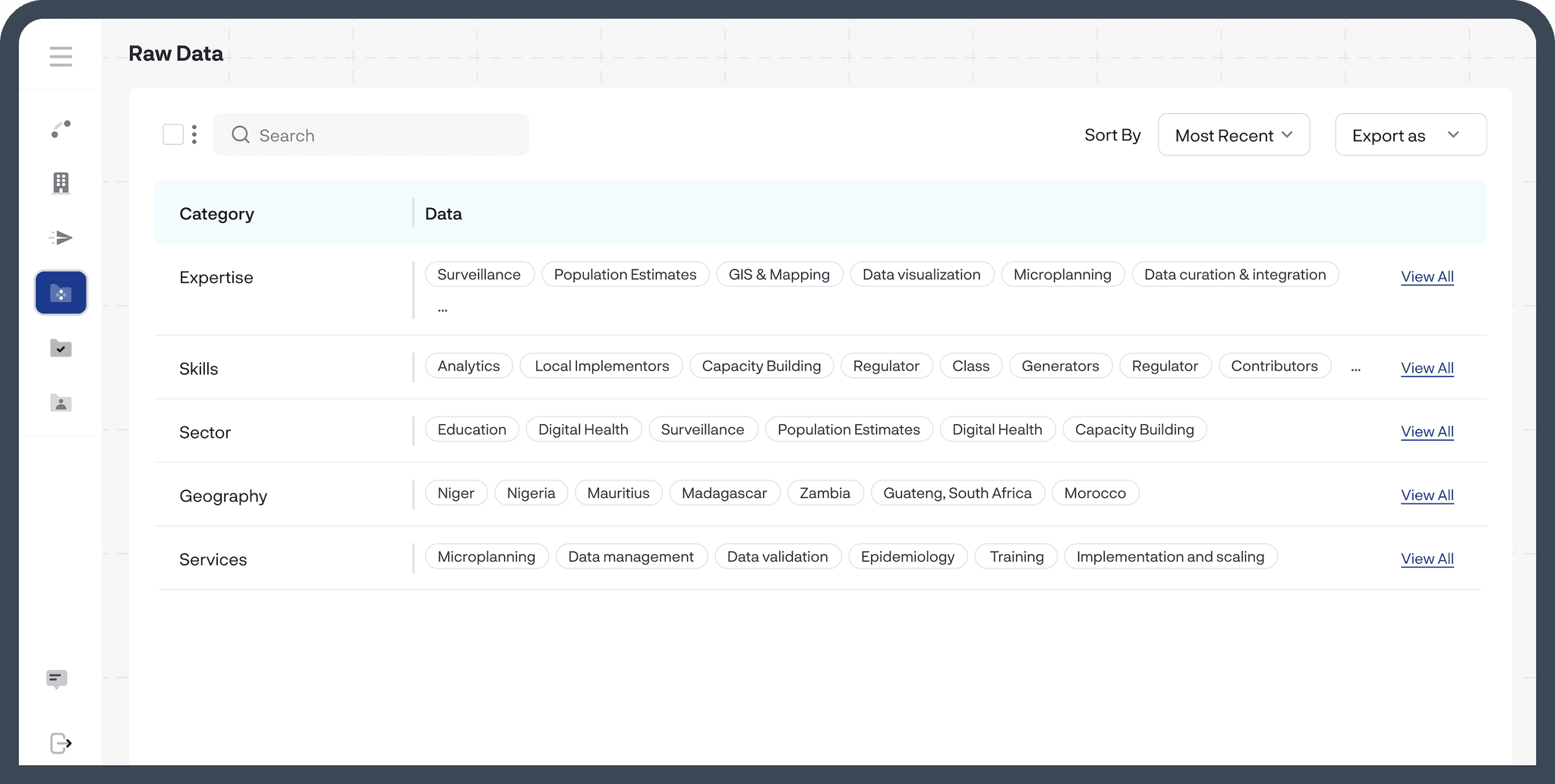Open the building organizations icon
The width and height of the screenshot is (1555, 784).
coord(61,183)
